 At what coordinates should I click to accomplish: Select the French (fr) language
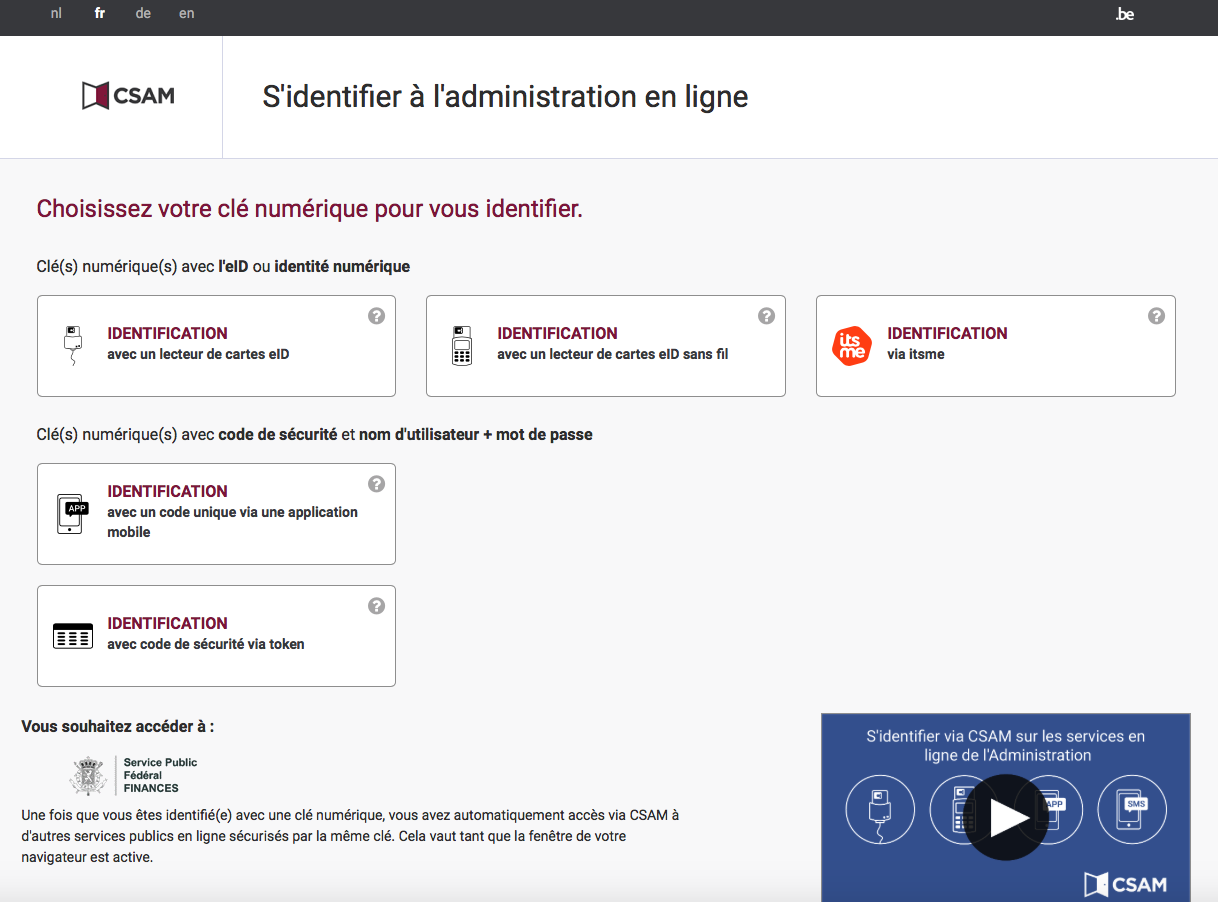(x=100, y=14)
